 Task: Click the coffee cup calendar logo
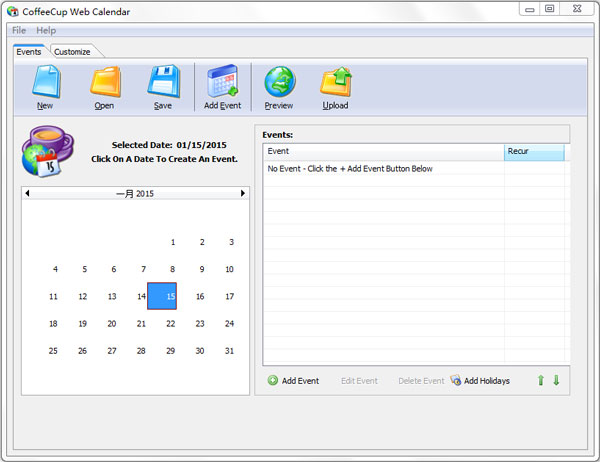coord(47,151)
